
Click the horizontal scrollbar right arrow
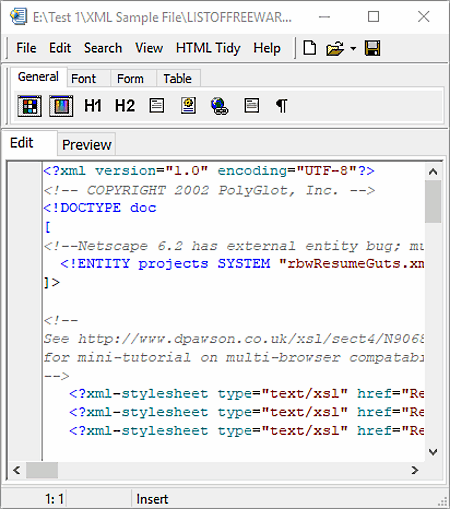point(415,470)
